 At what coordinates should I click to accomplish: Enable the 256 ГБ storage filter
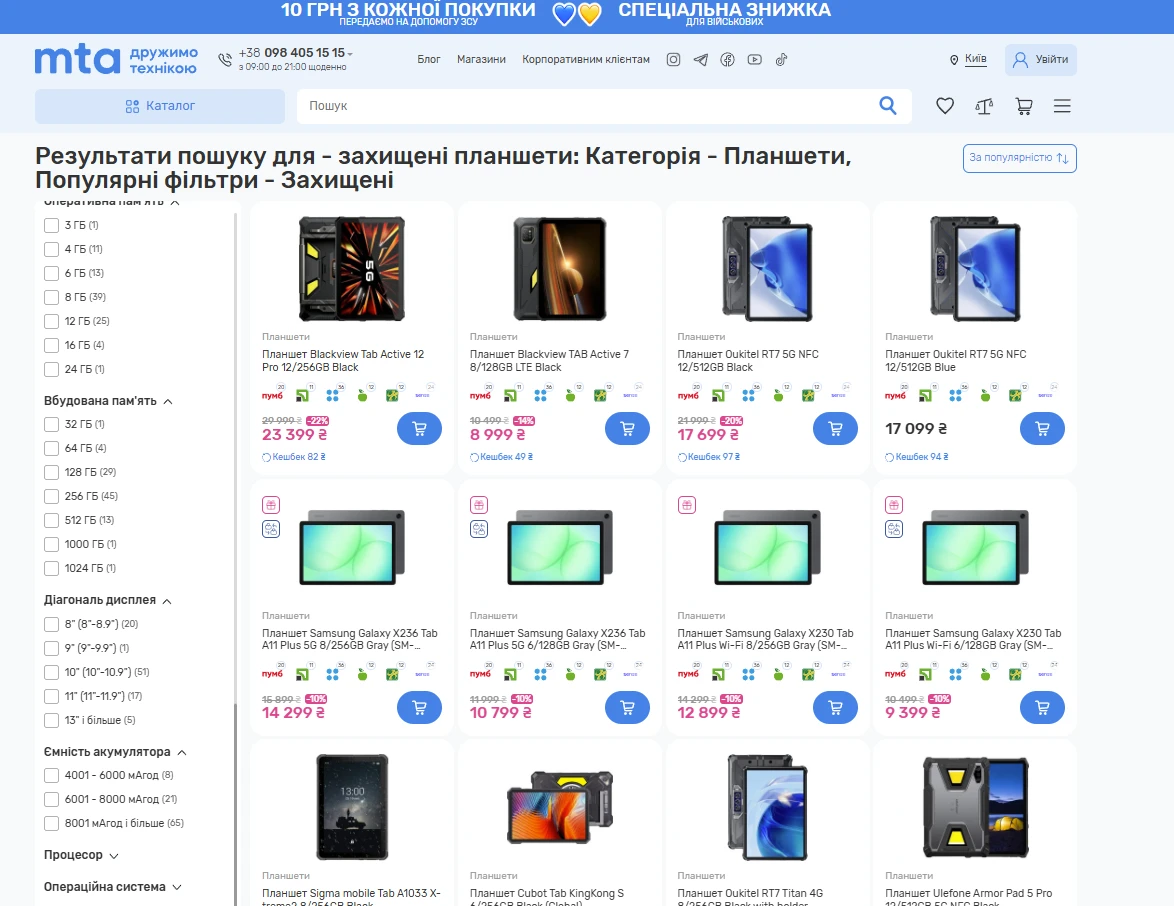pyautogui.click(x=52, y=496)
